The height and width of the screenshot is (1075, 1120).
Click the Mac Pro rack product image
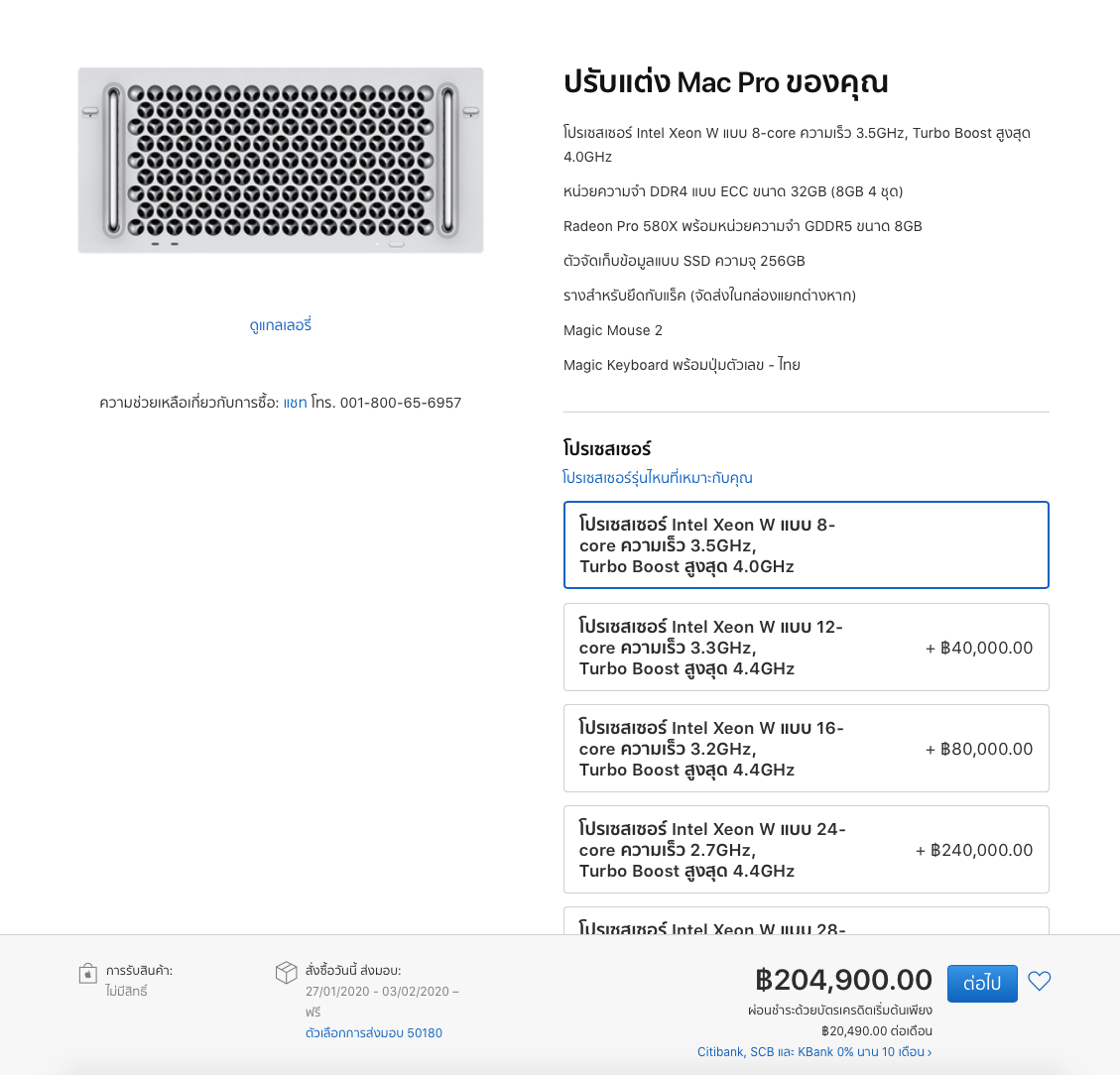(x=281, y=161)
